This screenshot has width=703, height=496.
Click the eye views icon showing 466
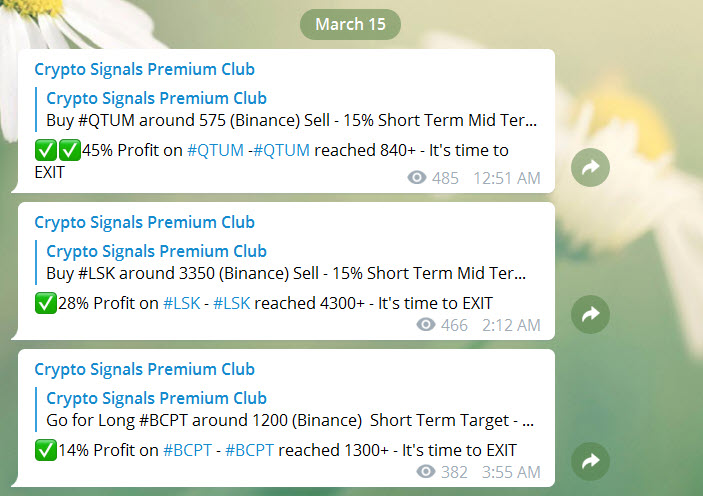pyautogui.click(x=425, y=324)
